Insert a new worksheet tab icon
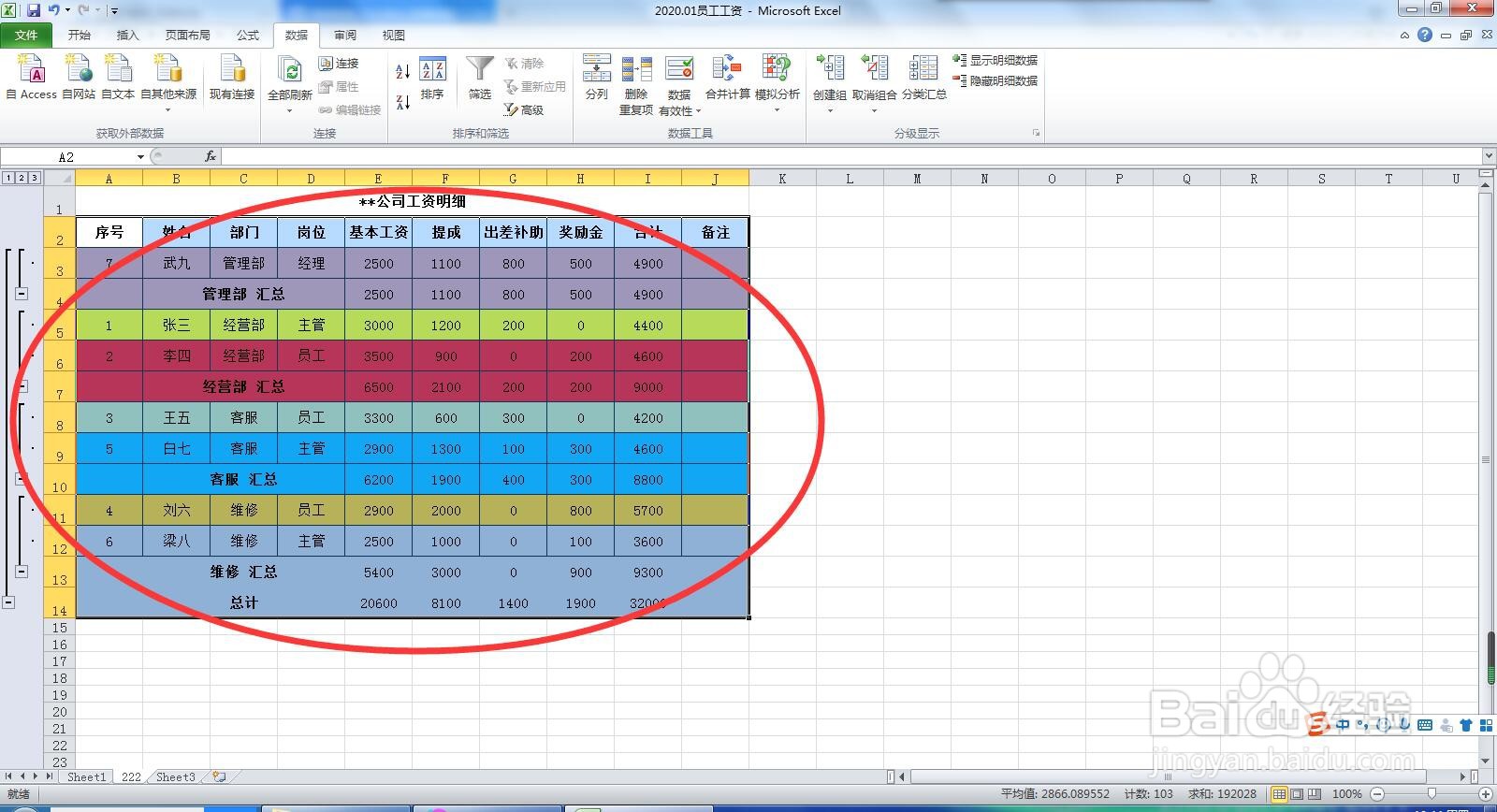 (x=219, y=776)
